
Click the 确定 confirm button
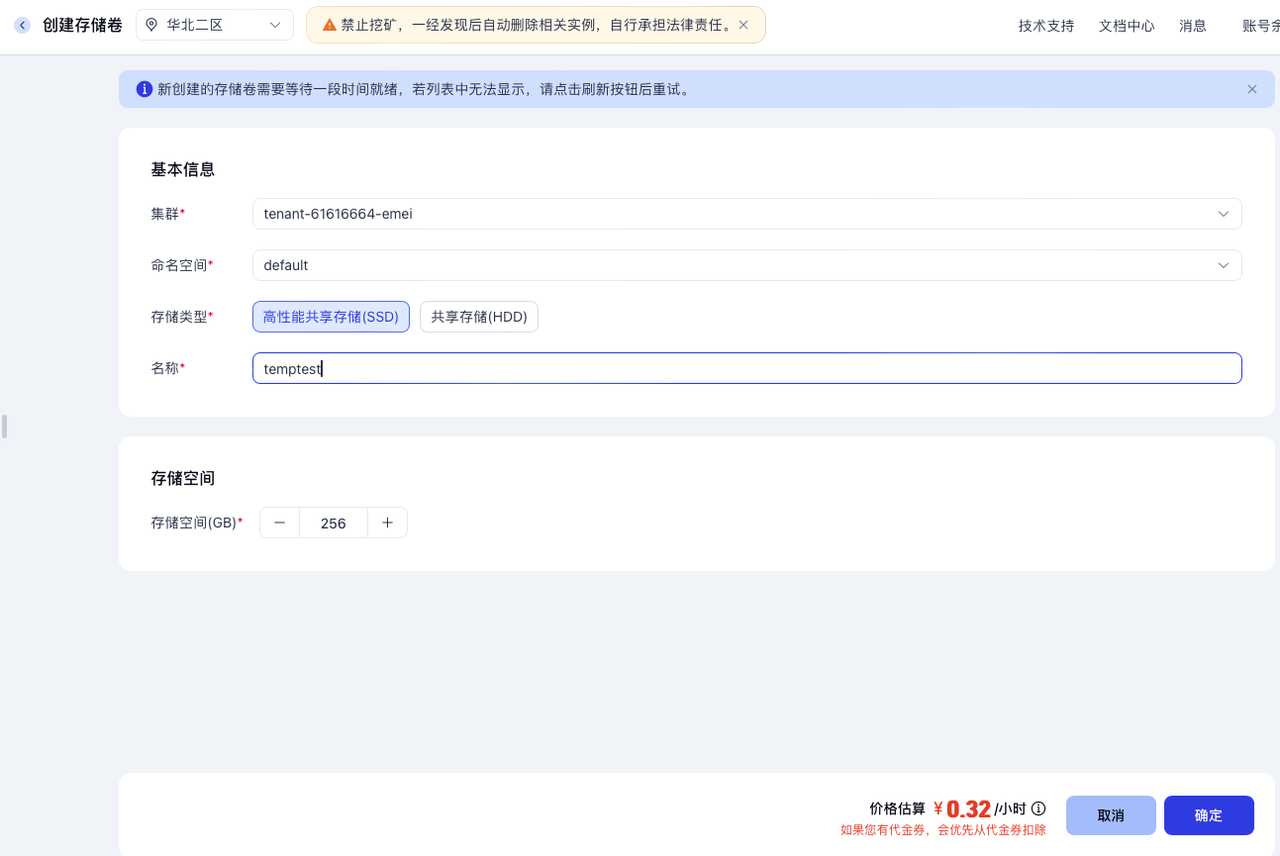1208,815
